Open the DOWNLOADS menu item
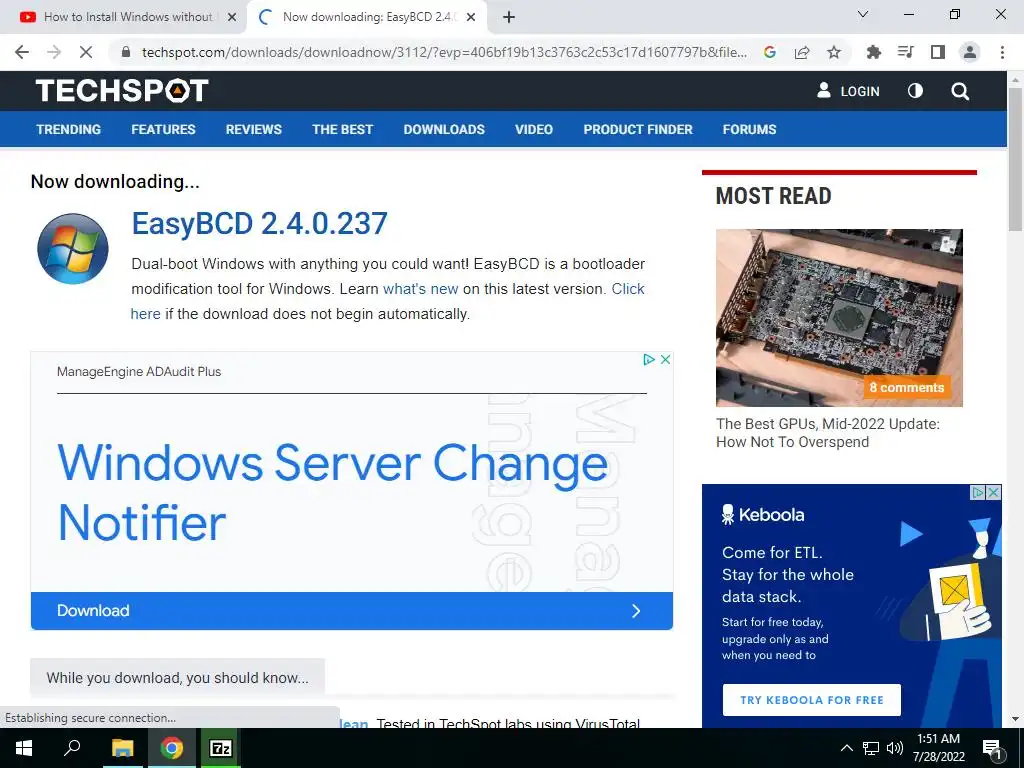The height and width of the screenshot is (768, 1024). tap(444, 129)
